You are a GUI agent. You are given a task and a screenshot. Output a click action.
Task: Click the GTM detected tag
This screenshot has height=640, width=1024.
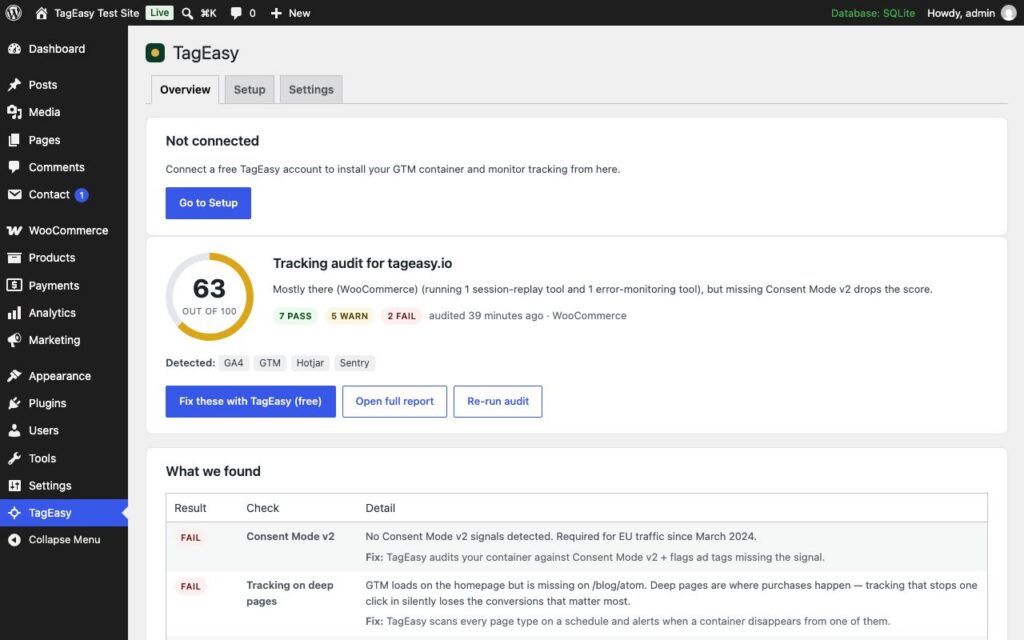pos(270,363)
